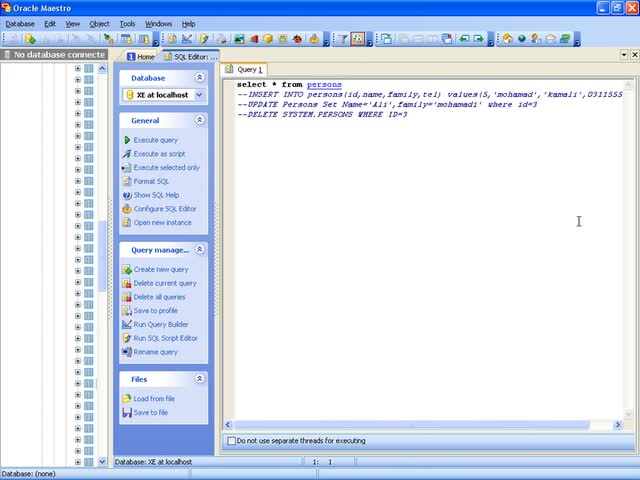Click the printer icon in the toolbar
This screenshot has width=640, height=480.
point(222,39)
